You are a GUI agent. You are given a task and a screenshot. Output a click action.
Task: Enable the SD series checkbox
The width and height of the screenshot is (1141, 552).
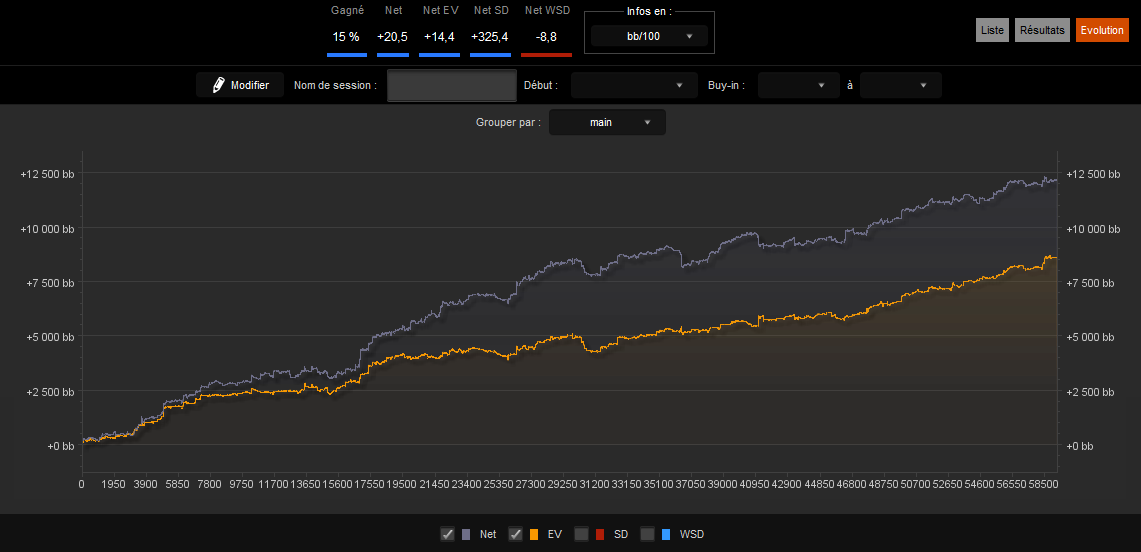[581, 535]
